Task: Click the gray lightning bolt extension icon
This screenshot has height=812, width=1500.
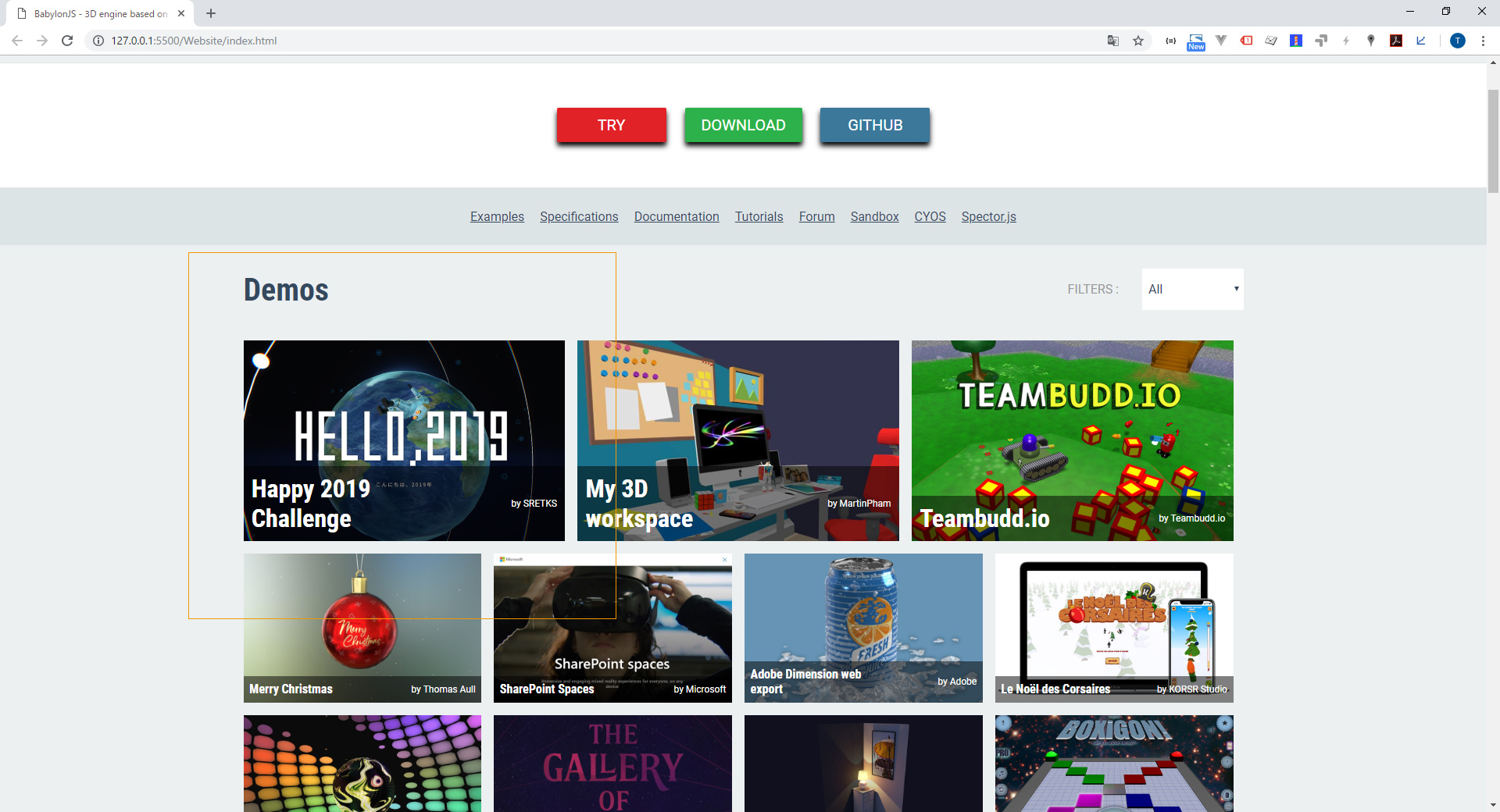Action: click(x=1346, y=41)
